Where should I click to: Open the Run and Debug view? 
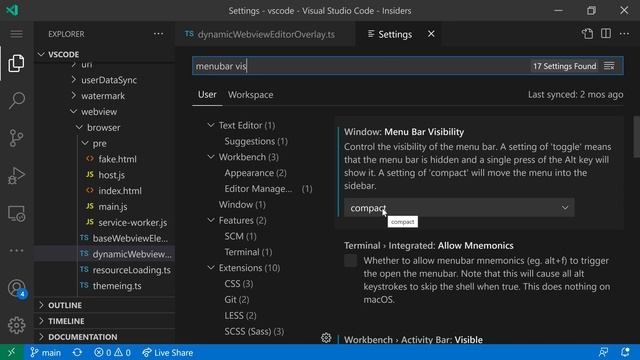(16, 176)
